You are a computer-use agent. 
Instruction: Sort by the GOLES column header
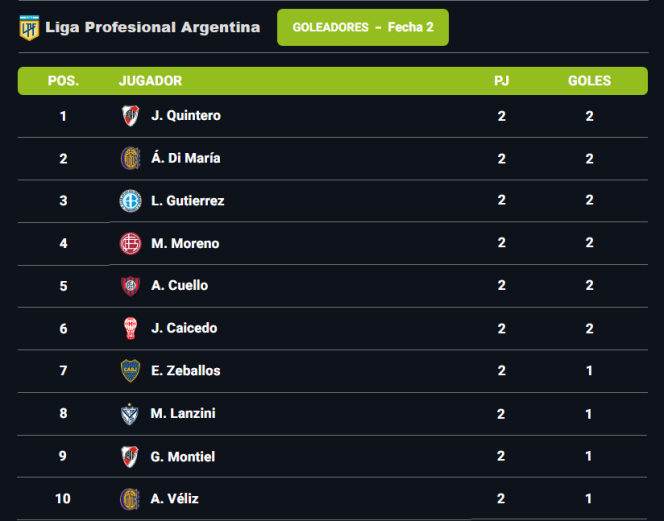pos(589,81)
